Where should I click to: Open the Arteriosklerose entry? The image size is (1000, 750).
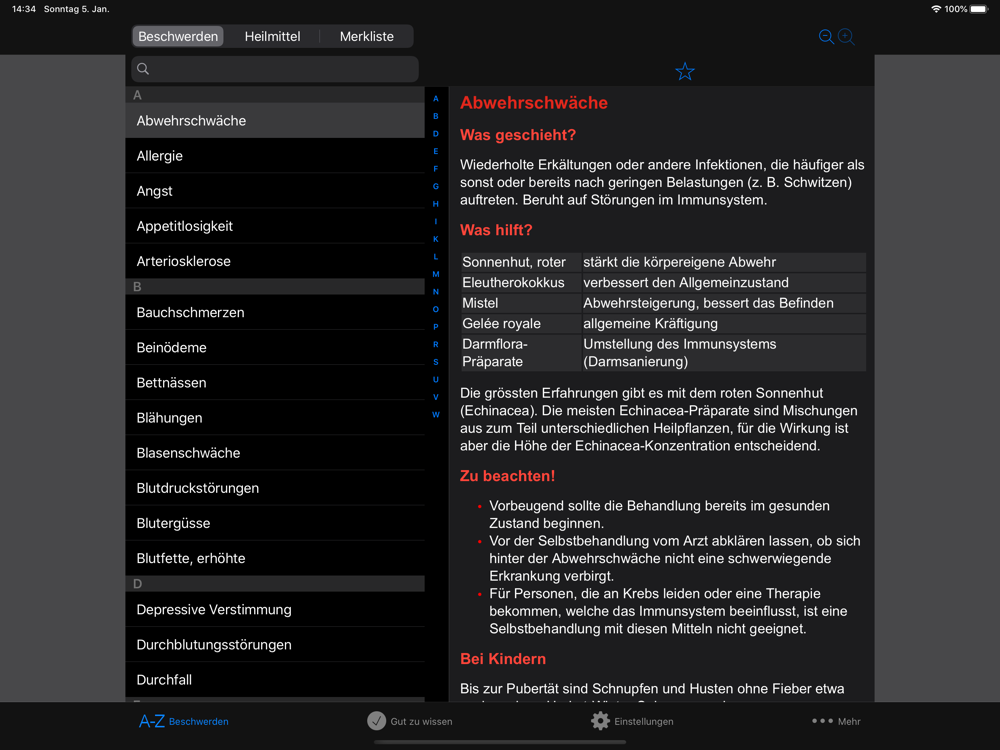(275, 261)
